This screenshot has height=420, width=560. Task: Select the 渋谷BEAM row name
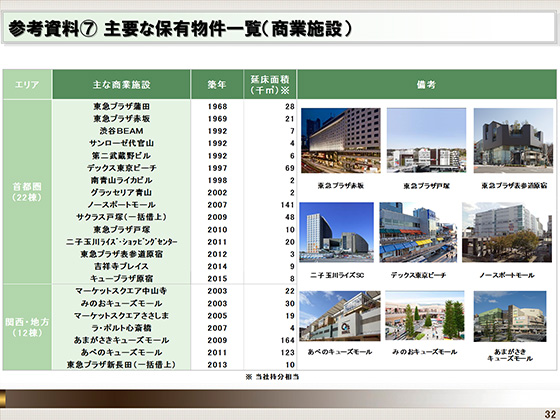coord(121,131)
